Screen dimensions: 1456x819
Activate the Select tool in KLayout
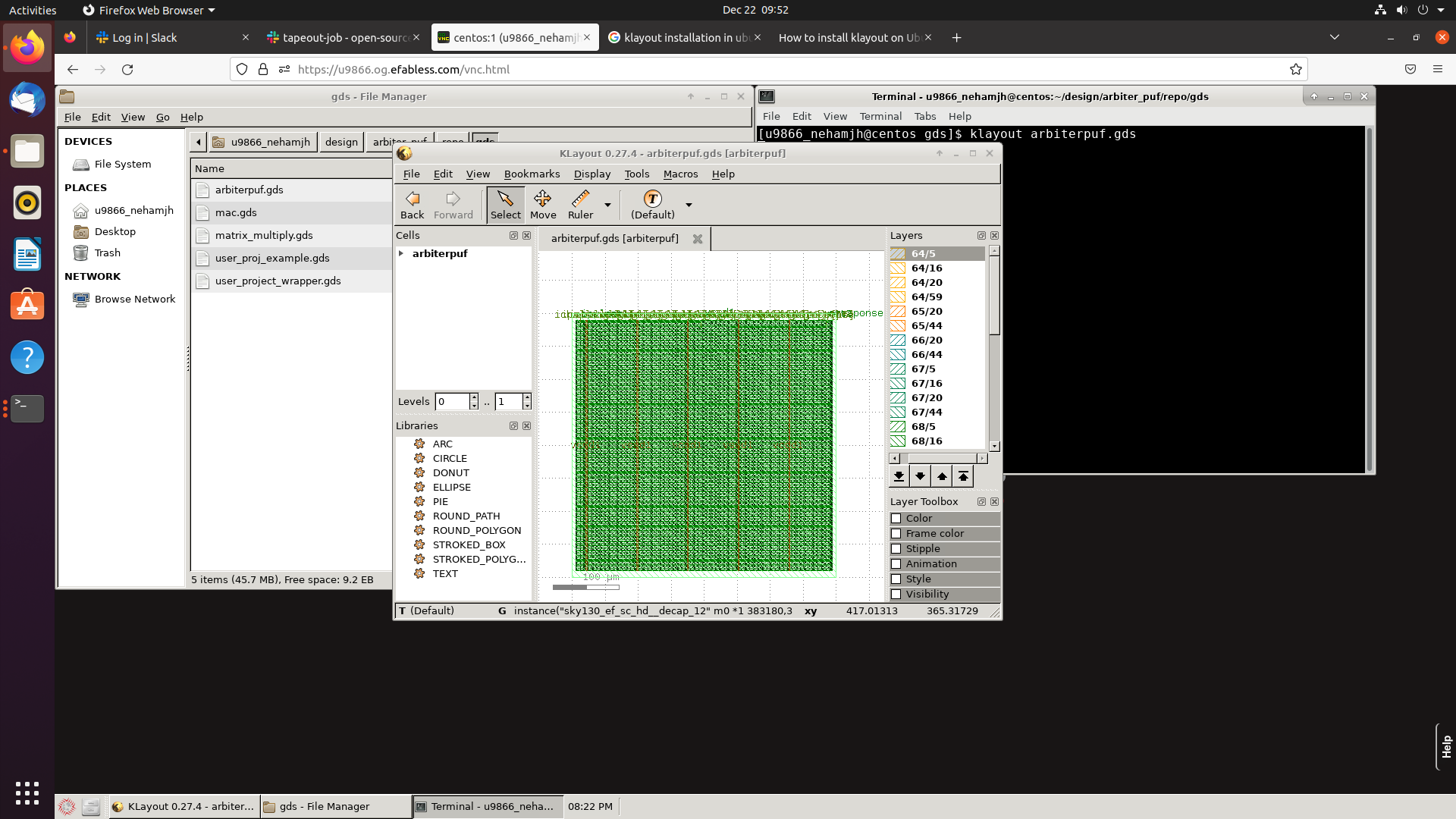pos(505,203)
